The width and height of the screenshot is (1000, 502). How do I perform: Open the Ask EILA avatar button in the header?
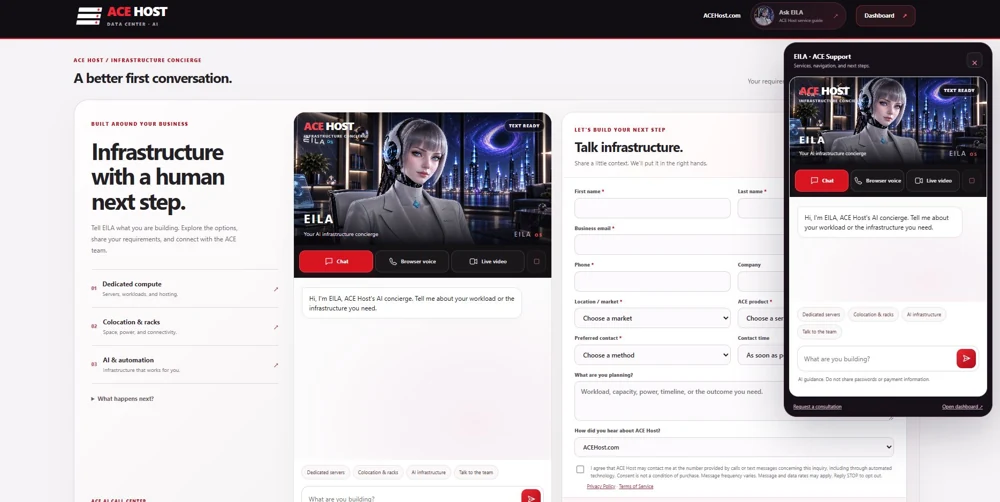click(x=798, y=16)
